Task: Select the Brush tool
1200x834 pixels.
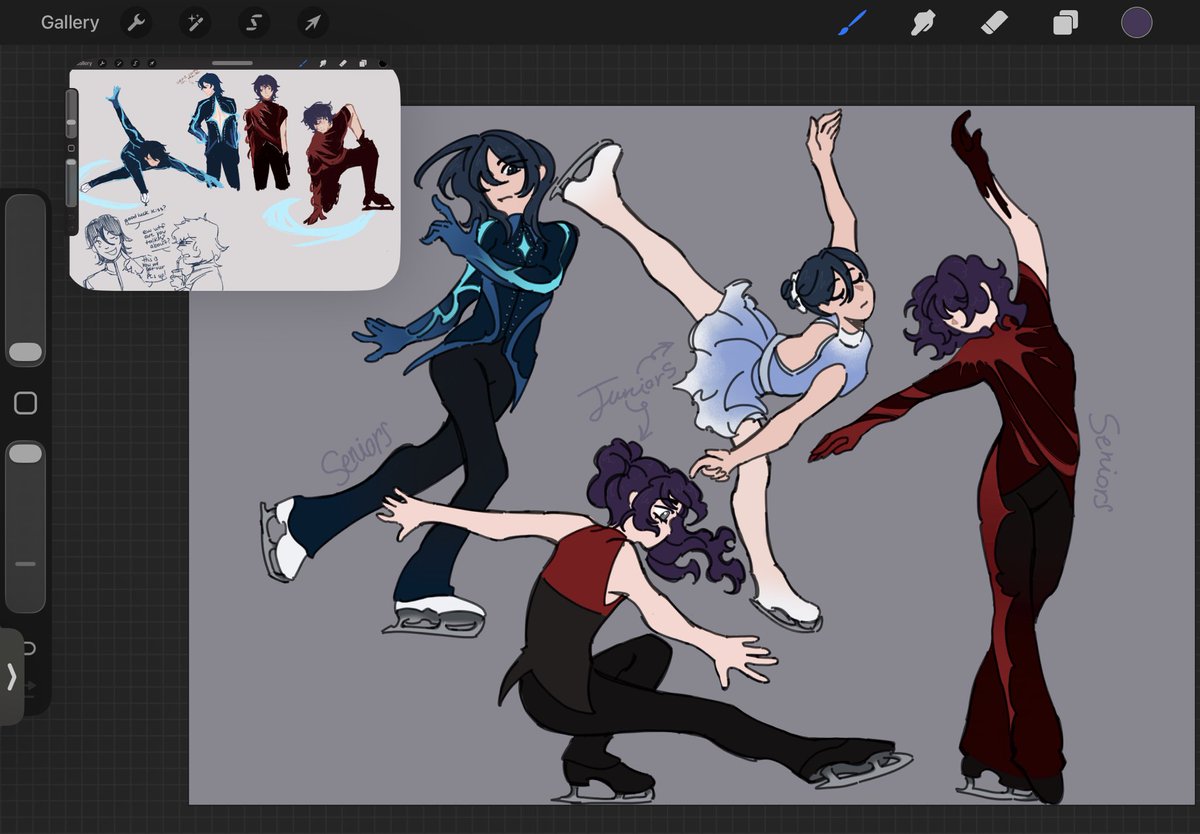Action: (852, 22)
